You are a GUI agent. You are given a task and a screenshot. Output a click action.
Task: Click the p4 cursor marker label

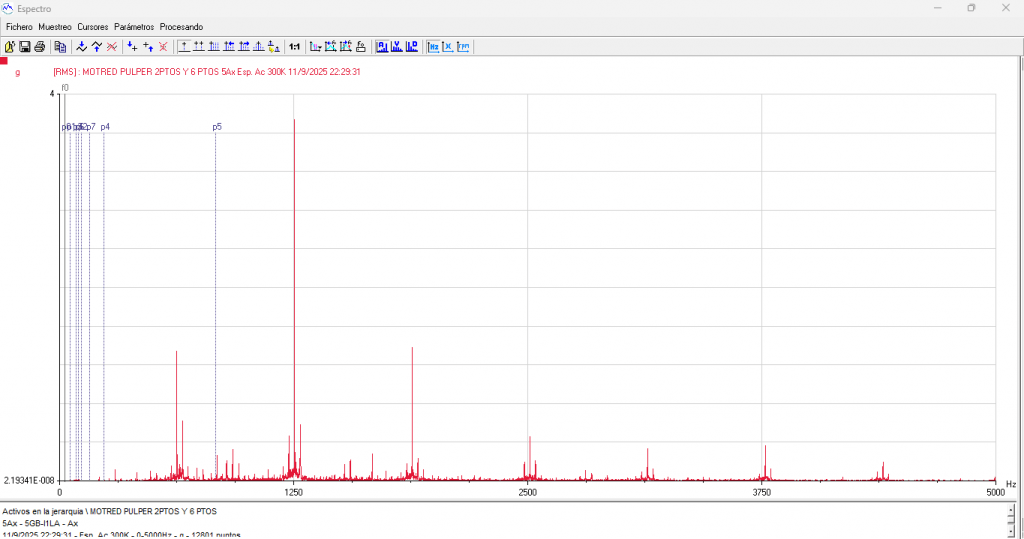[105, 127]
